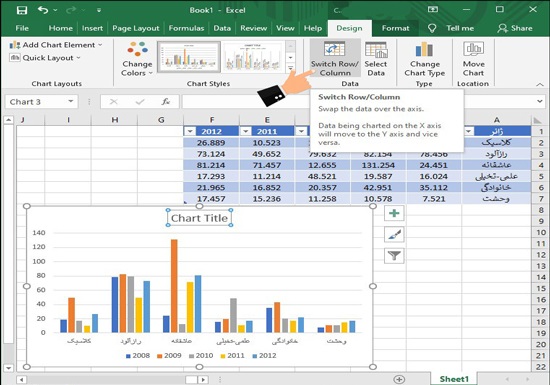This screenshot has height=385, width=550.
Task: Click the formula bar Enter checkmark
Action: (x=140, y=102)
